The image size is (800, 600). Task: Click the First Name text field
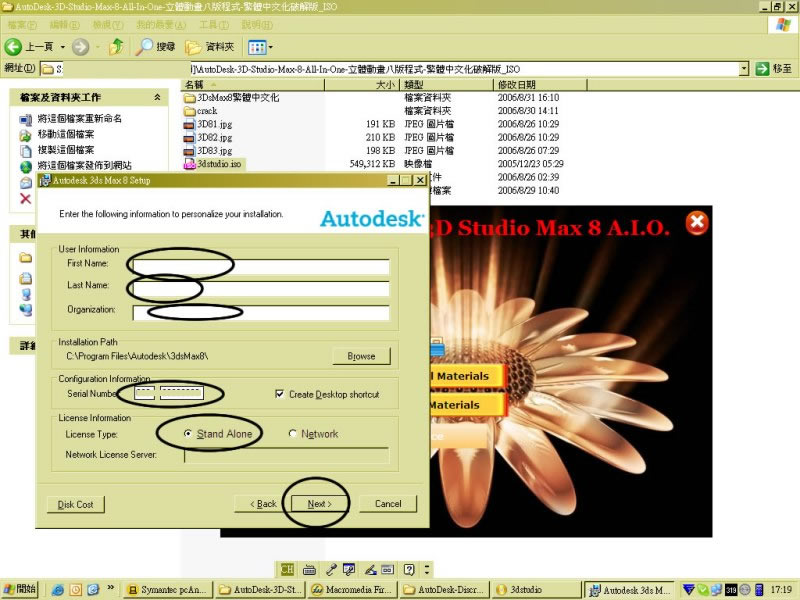260,266
